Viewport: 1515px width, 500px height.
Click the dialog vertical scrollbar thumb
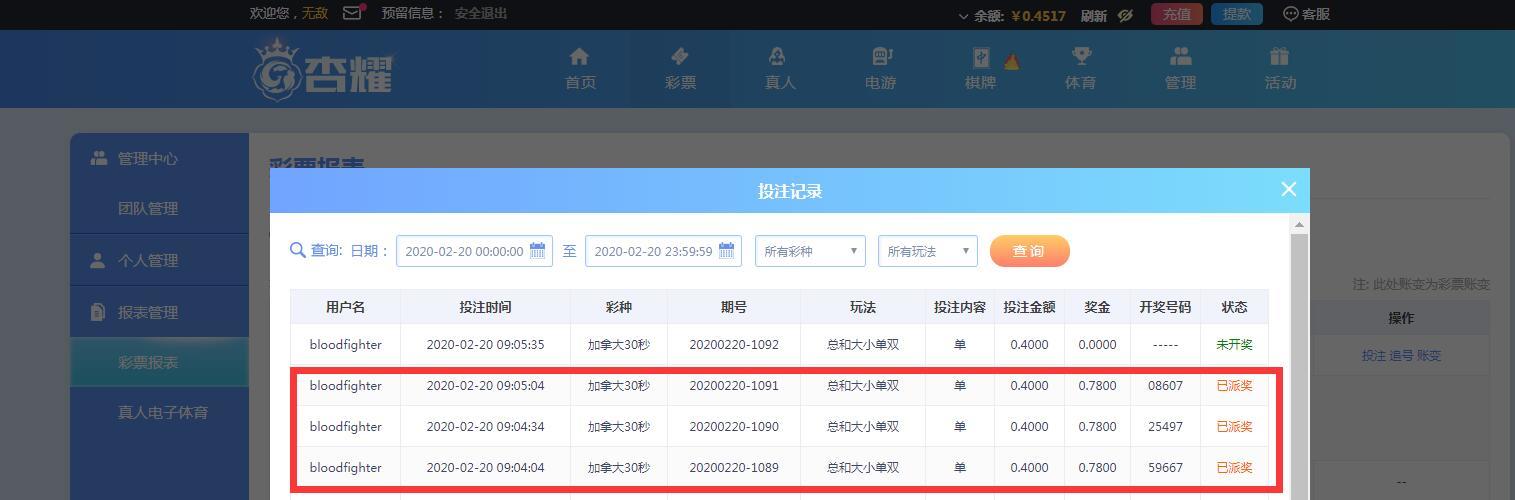pos(1299,365)
